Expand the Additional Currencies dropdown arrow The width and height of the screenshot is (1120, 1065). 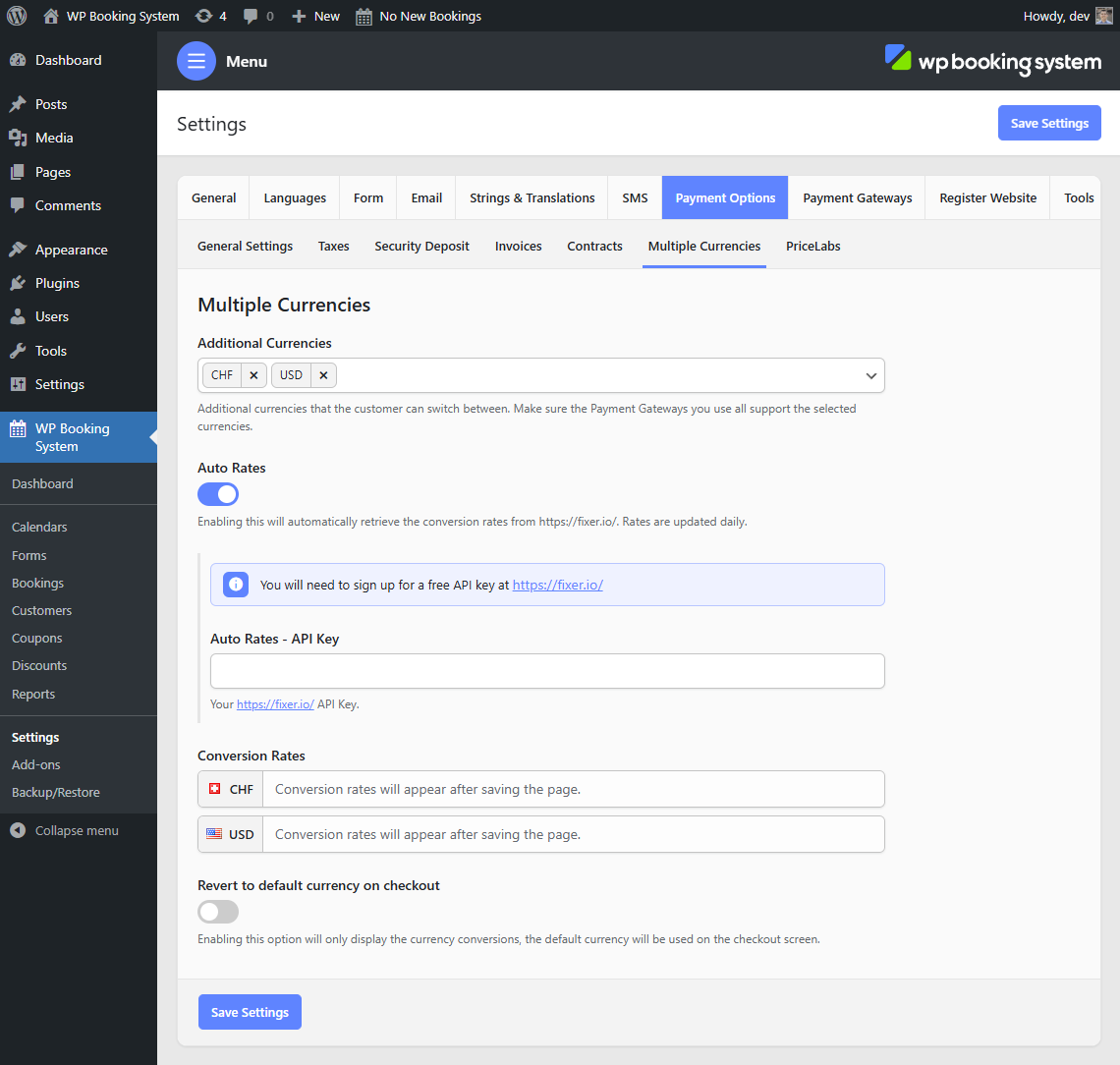click(870, 375)
